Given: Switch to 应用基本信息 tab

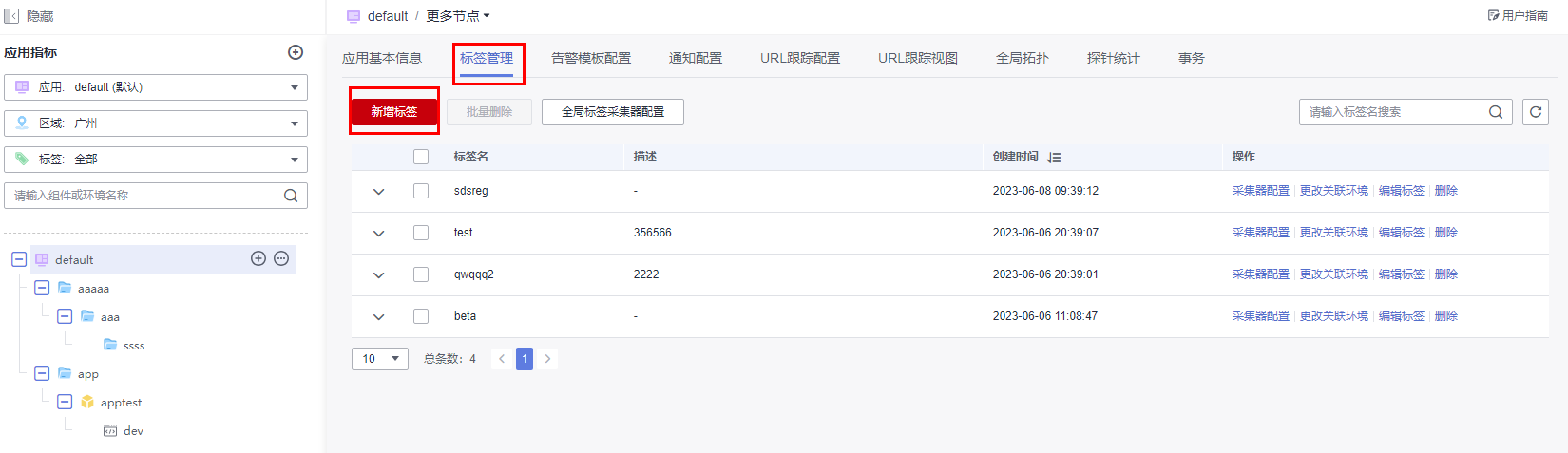Looking at the screenshot, I should 382,58.
